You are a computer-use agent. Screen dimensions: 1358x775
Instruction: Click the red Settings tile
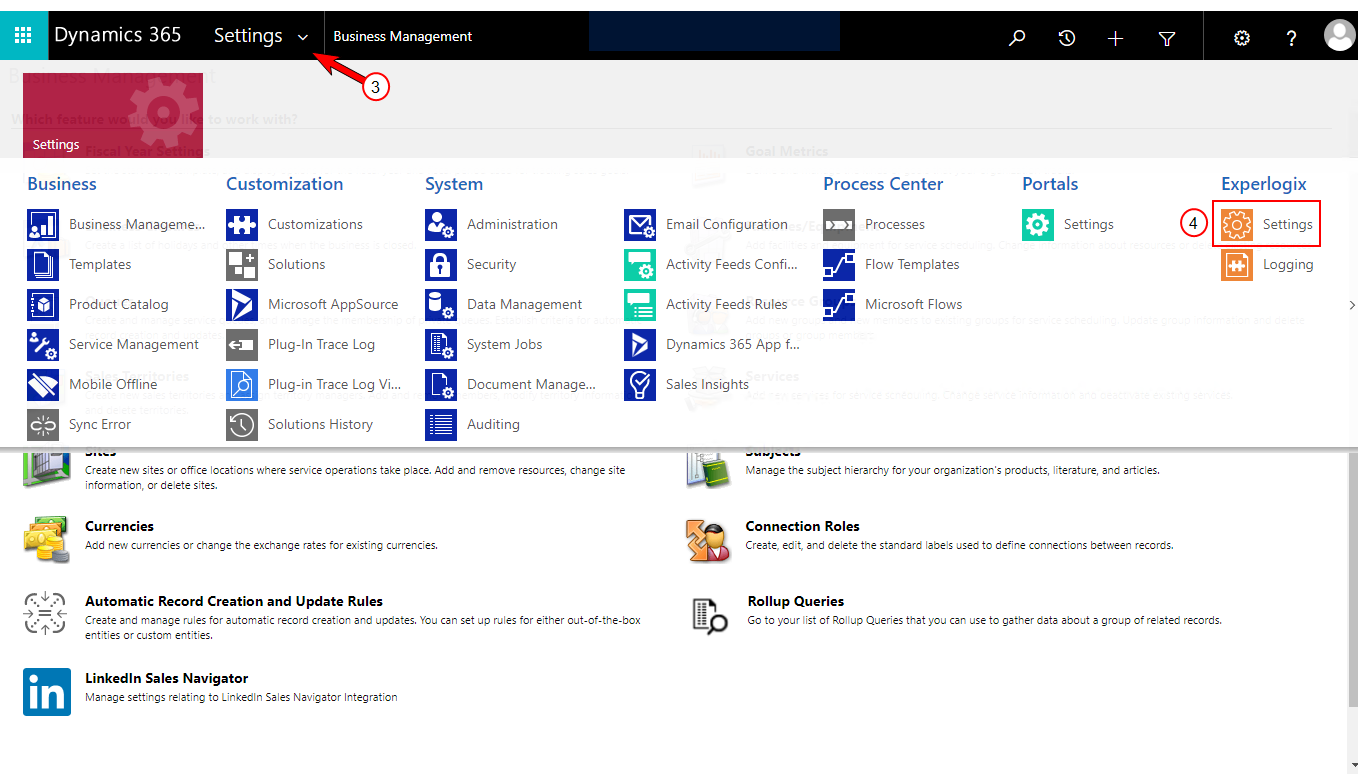pos(113,115)
